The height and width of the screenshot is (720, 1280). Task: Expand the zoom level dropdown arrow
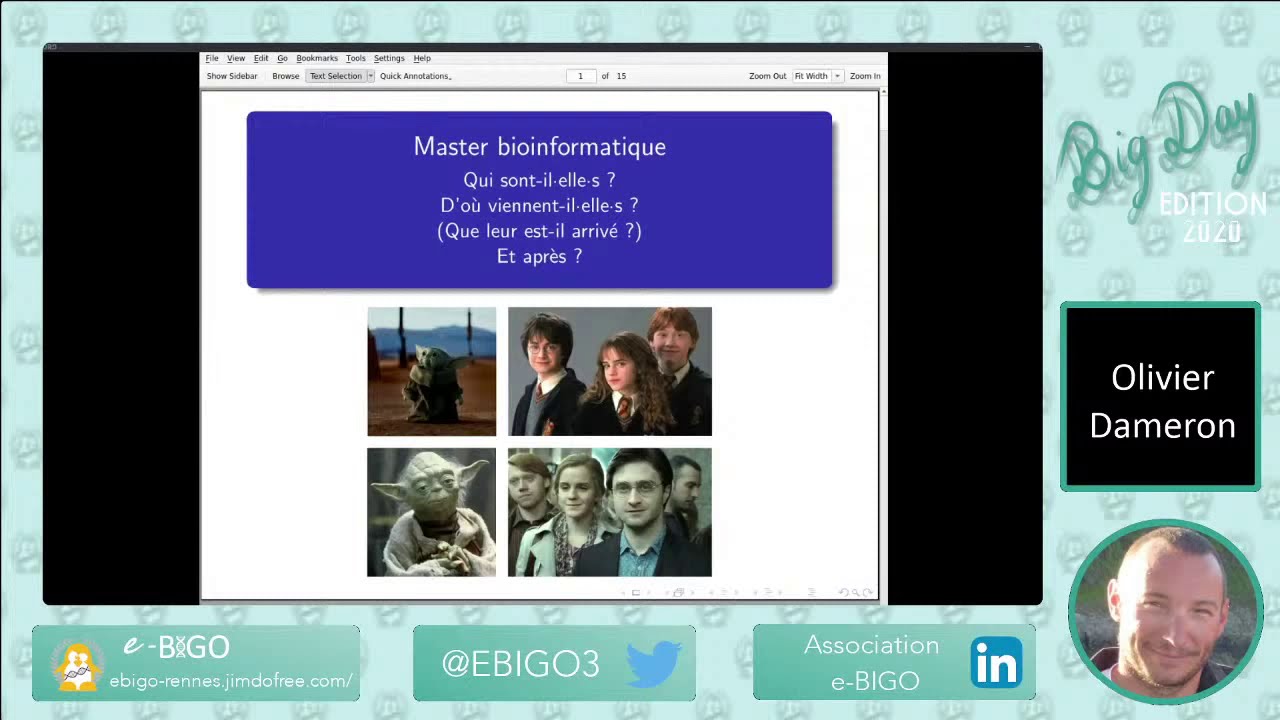tap(838, 76)
